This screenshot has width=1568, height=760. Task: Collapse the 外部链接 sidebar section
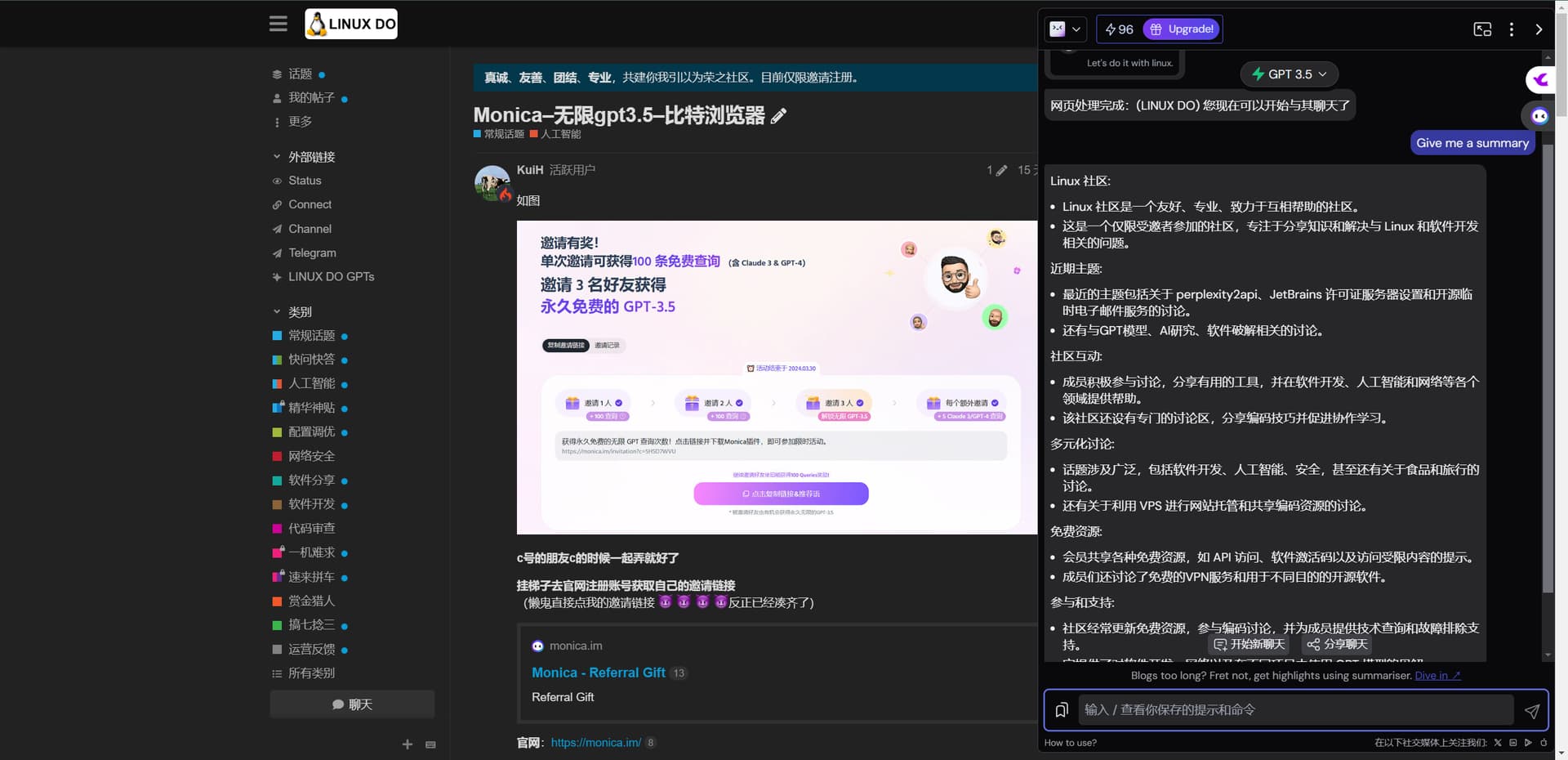pyautogui.click(x=304, y=157)
